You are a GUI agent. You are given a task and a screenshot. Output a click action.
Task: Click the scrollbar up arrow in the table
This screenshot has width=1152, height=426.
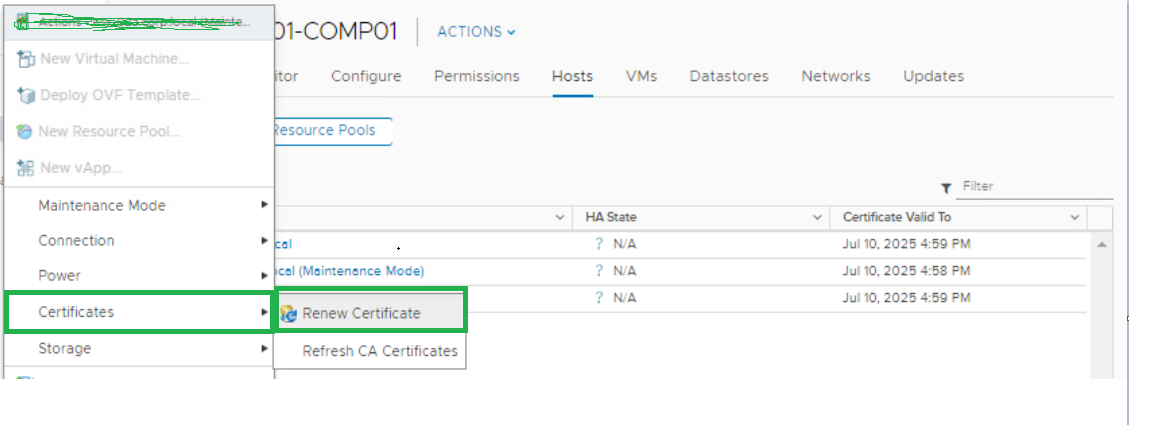pos(1101,245)
